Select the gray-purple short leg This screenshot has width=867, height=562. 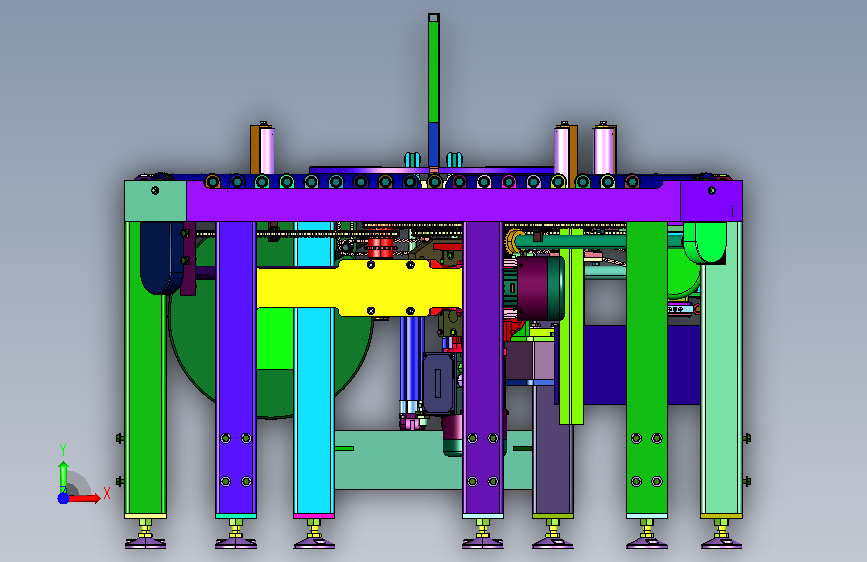point(553,451)
